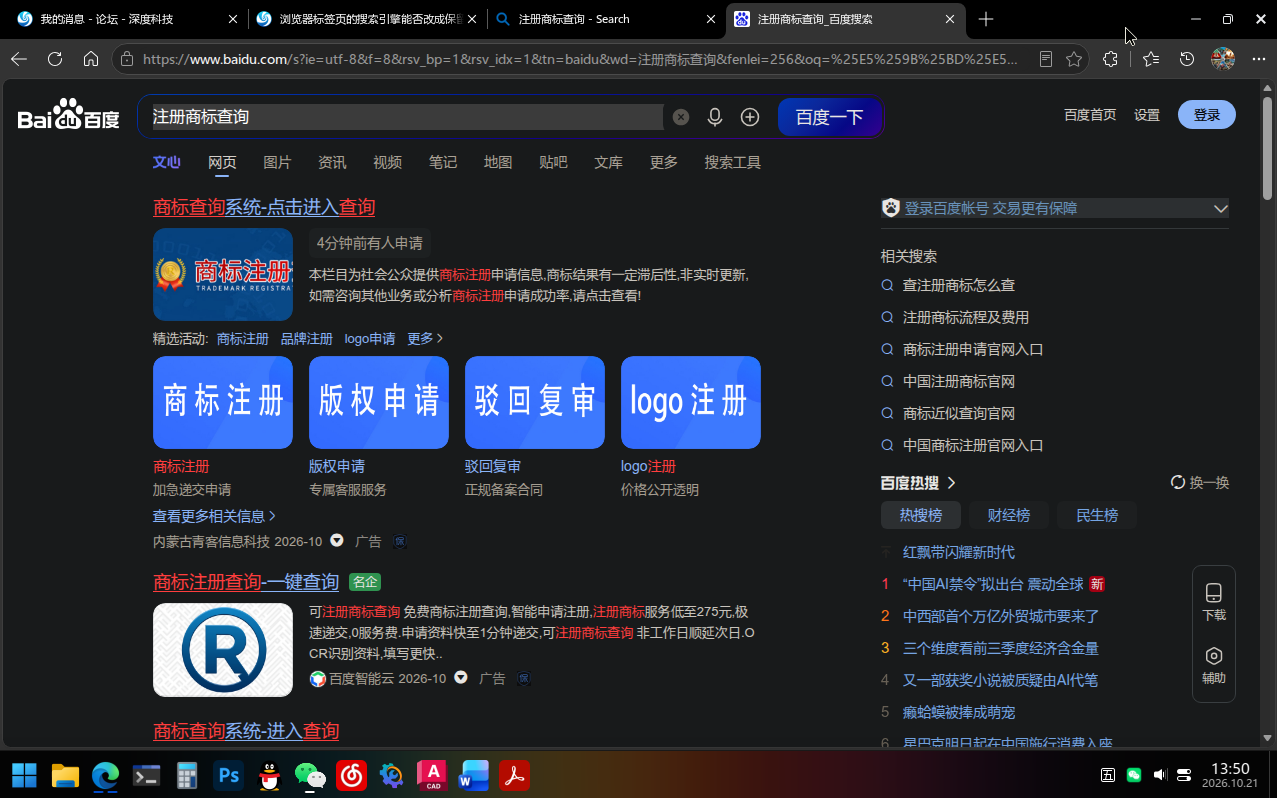Open dropdown next to 百度智能云 2026-10
This screenshot has height=798, width=1277.
point(461,677)
